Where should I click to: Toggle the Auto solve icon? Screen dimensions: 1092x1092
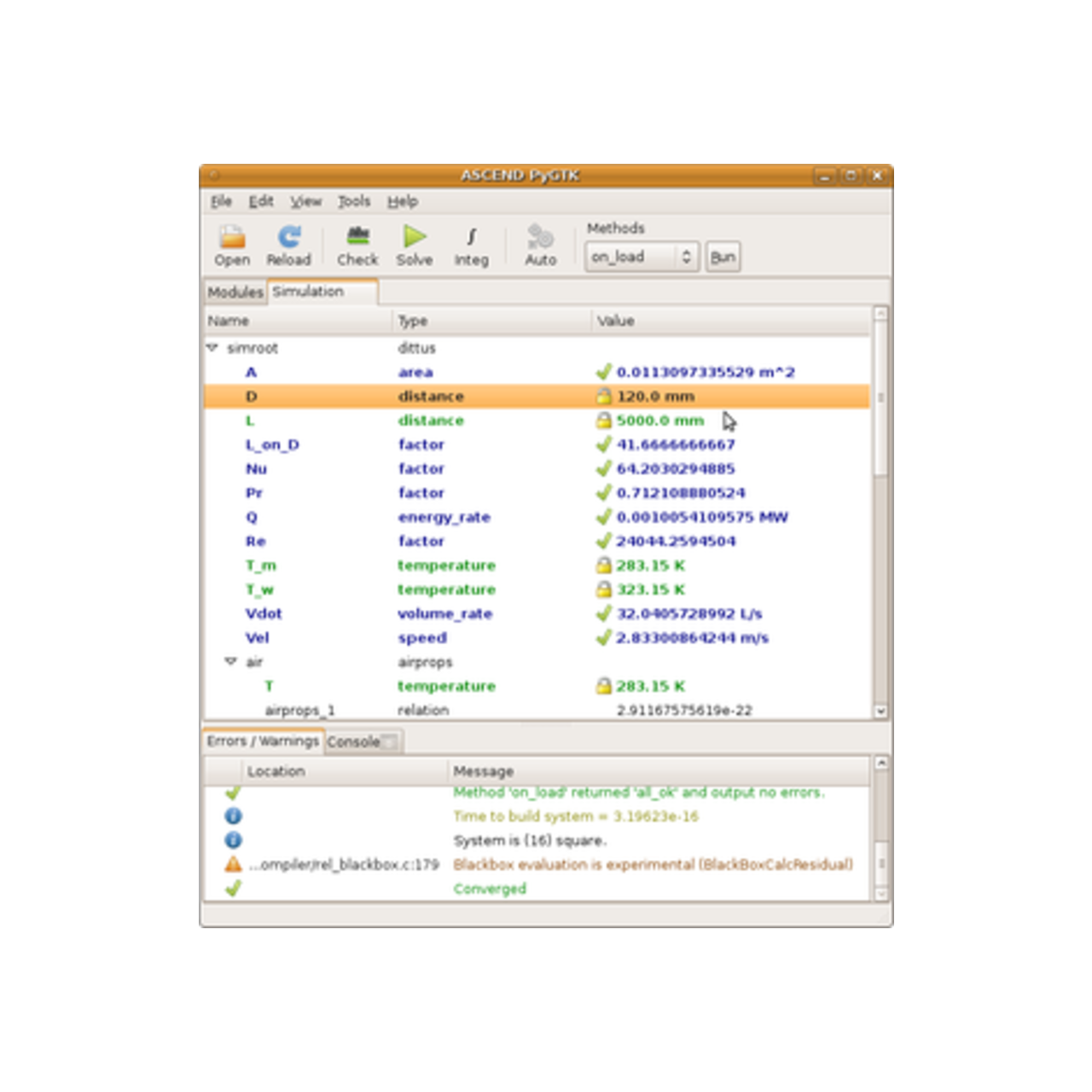click(540, 238)
